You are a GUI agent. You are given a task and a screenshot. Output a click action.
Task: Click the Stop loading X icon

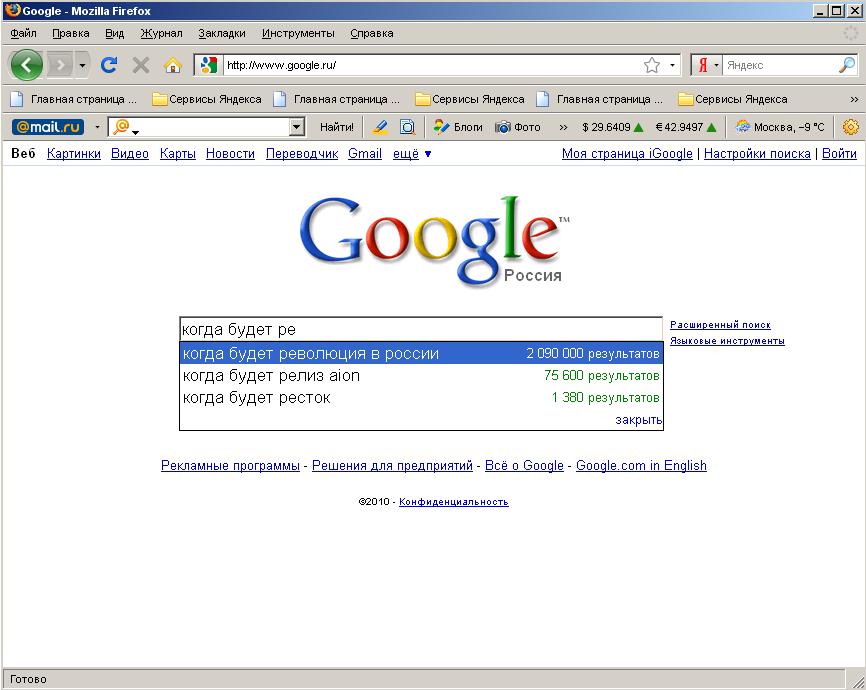(x=141, y=65)
